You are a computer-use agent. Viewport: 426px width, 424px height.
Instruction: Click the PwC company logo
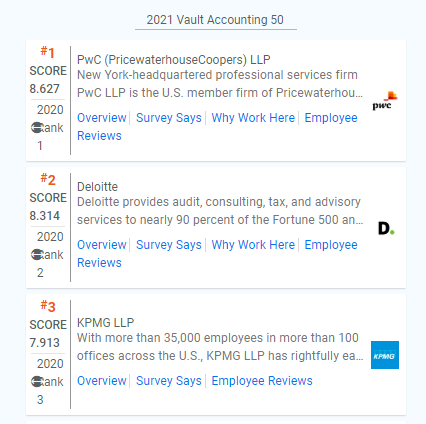tap(385, 101)
